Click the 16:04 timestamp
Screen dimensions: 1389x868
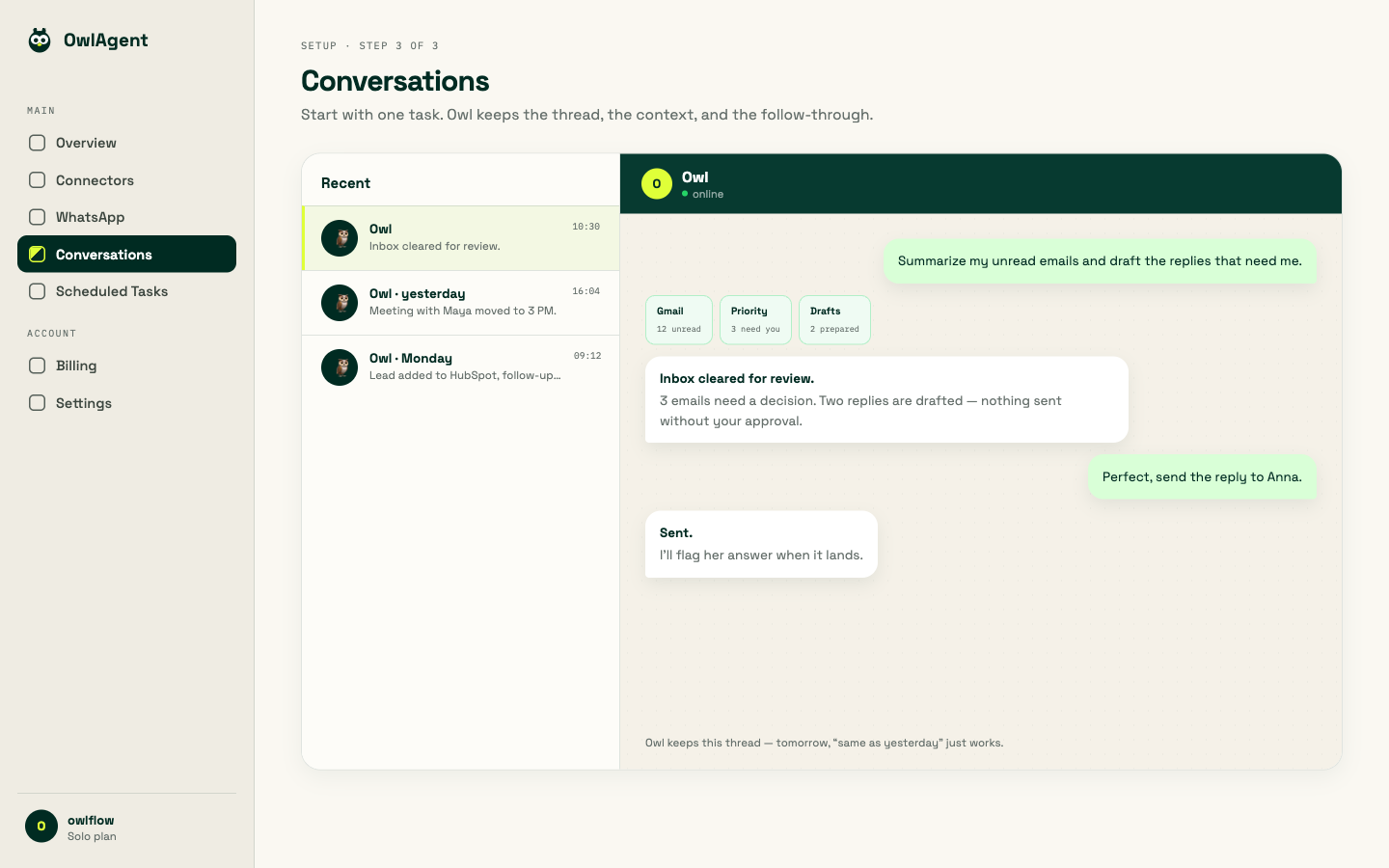[x=586, y=291]
